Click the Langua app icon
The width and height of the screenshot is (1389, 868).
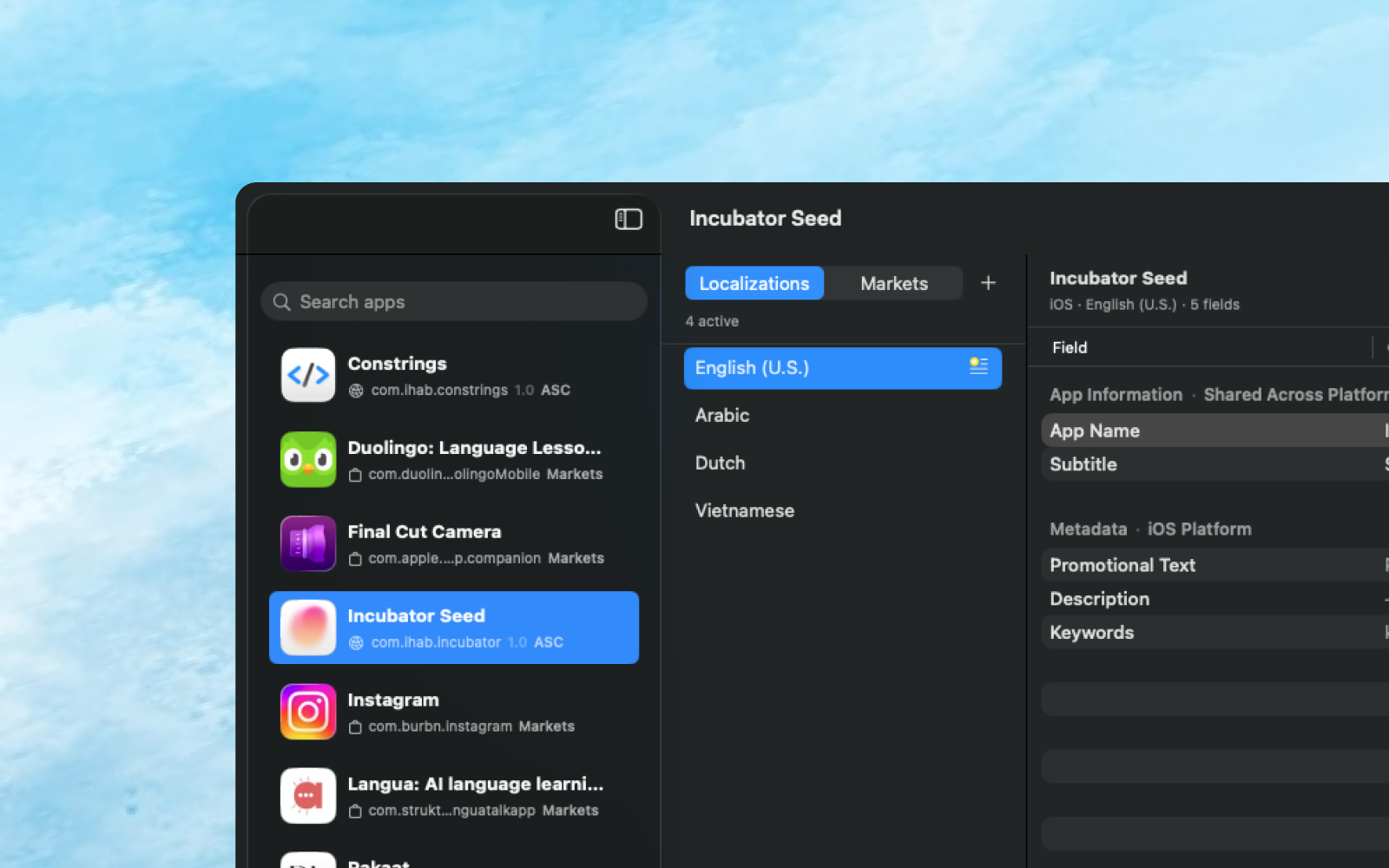pyautogui.click(x=308, y=796)
